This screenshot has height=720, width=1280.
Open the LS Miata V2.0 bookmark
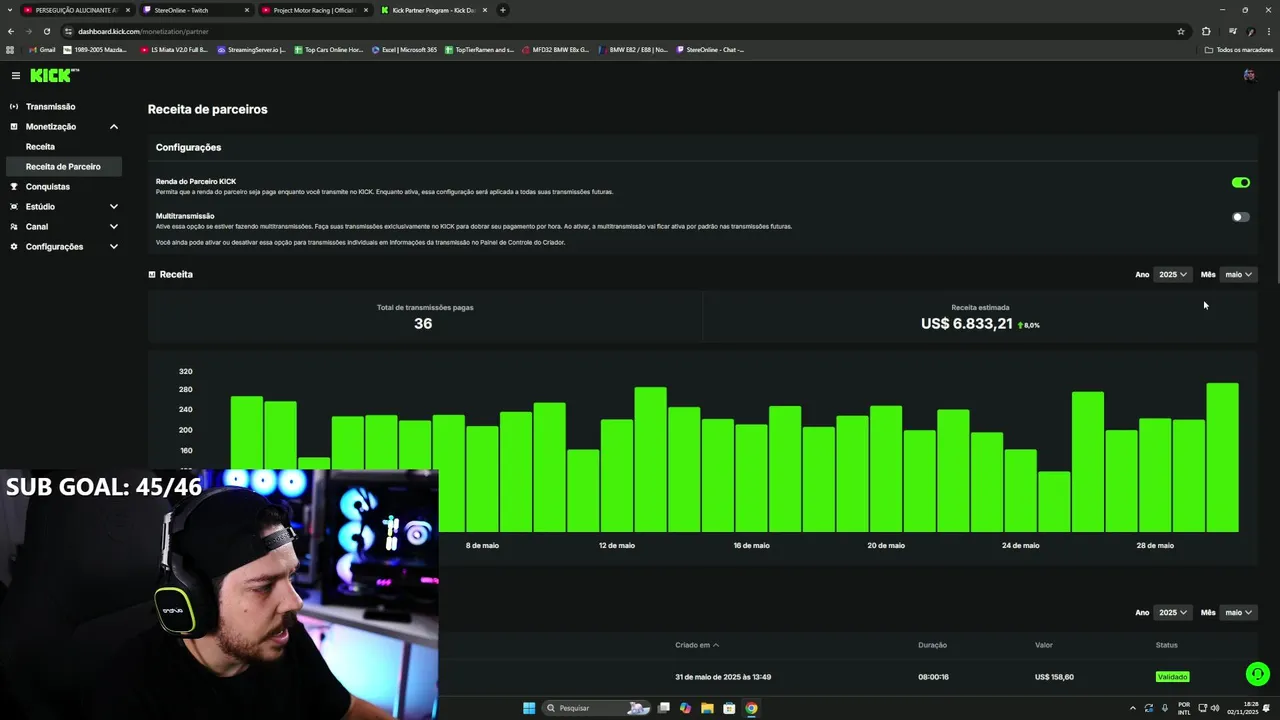pos(174,49)
